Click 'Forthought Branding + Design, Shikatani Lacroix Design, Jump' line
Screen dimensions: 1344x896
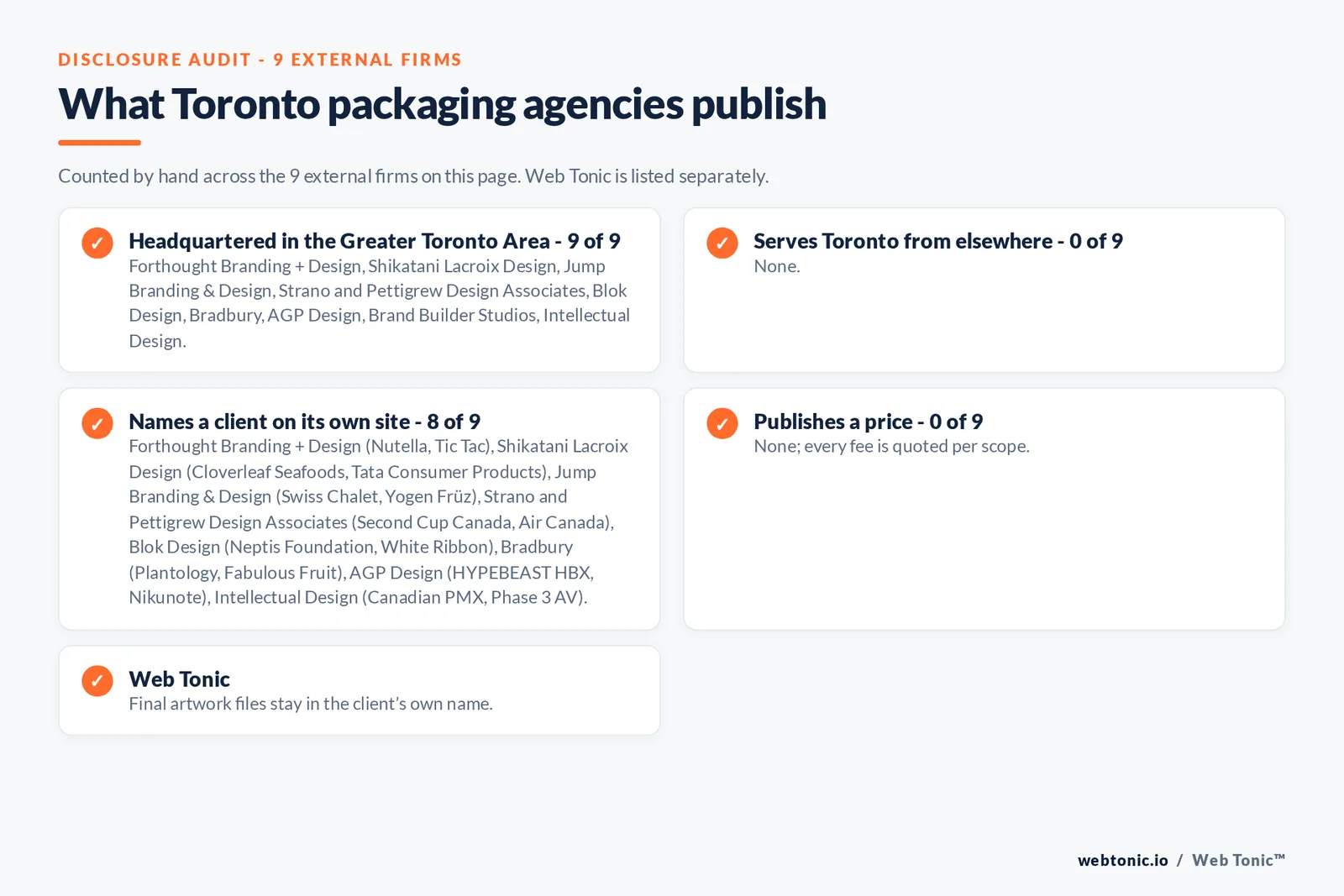pyautogui.click(x=367, y=266)
